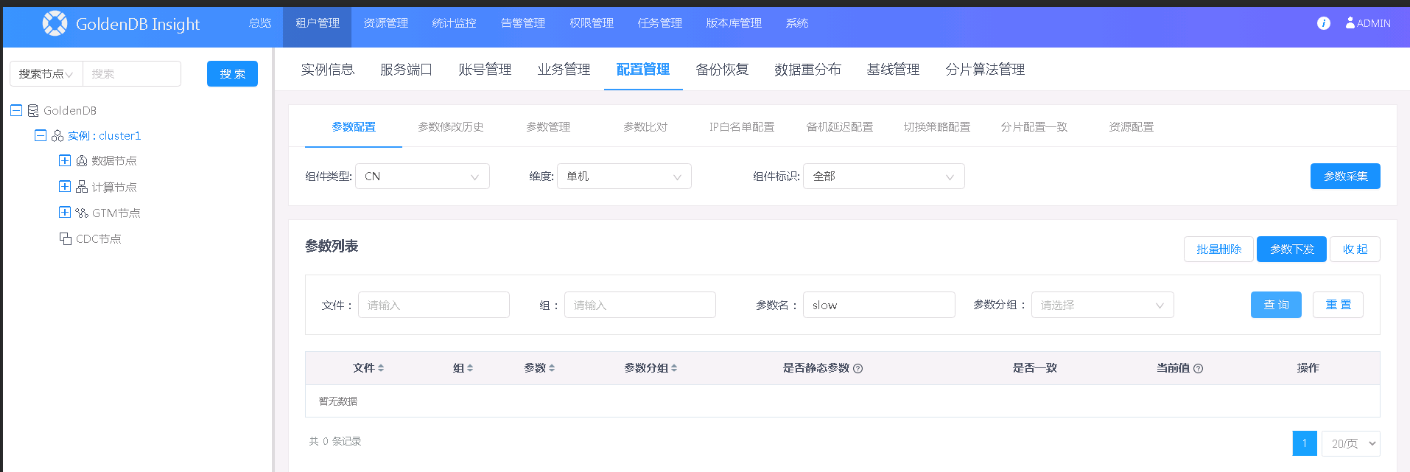
Task: Switch to the 业务管理 tab
Action: [564, 70]
